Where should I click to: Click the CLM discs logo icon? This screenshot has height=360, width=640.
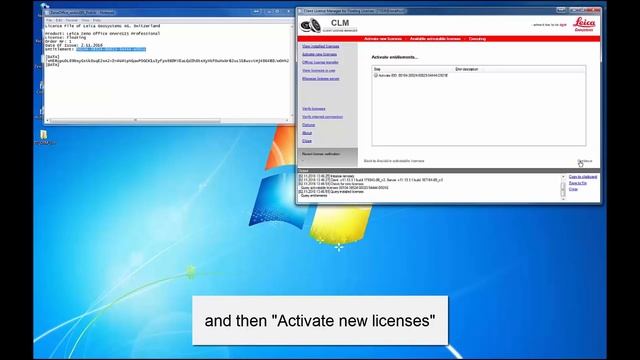[x=311, y=25]
